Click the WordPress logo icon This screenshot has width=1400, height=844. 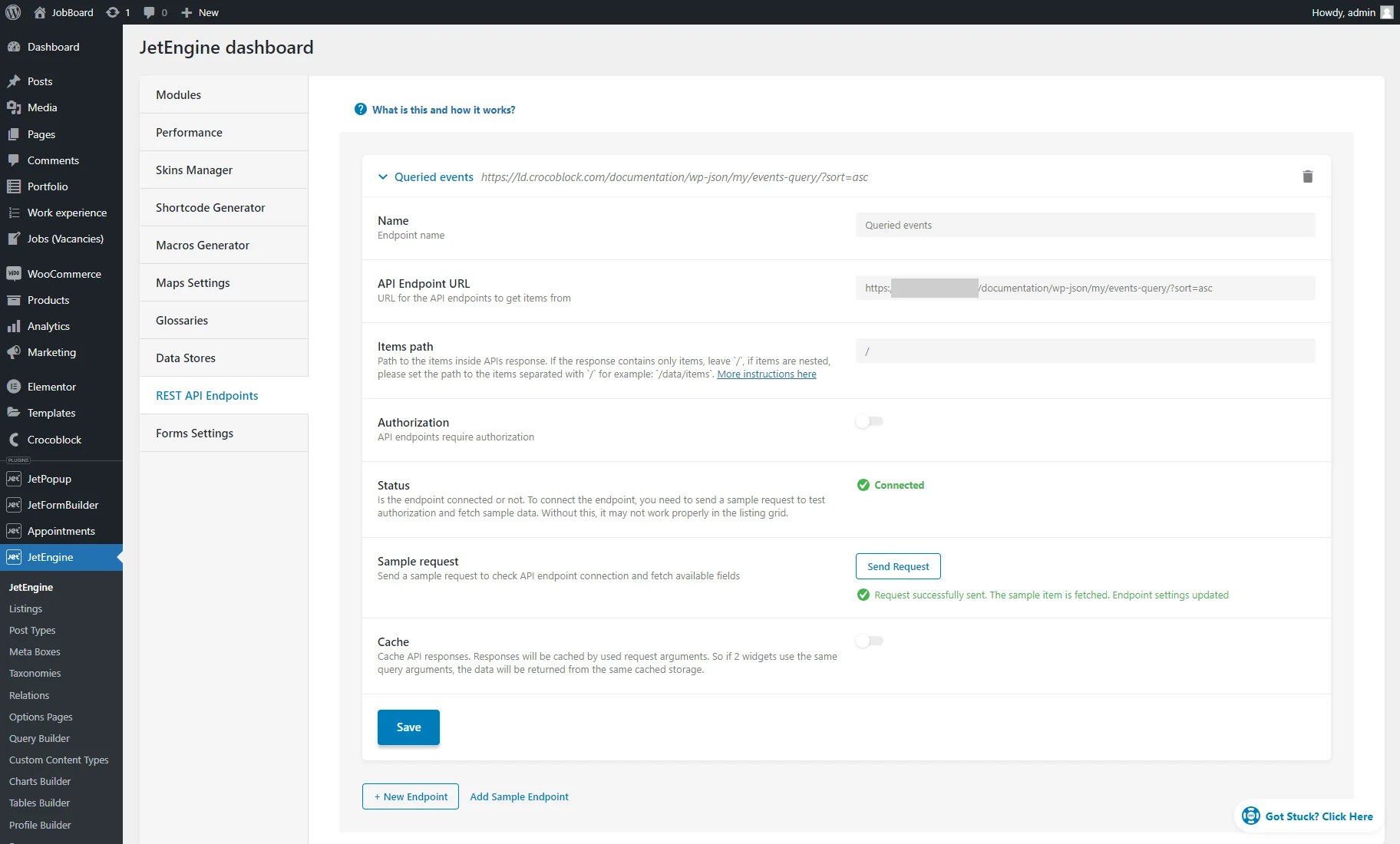pyautogui.click(x=13, y=12)
